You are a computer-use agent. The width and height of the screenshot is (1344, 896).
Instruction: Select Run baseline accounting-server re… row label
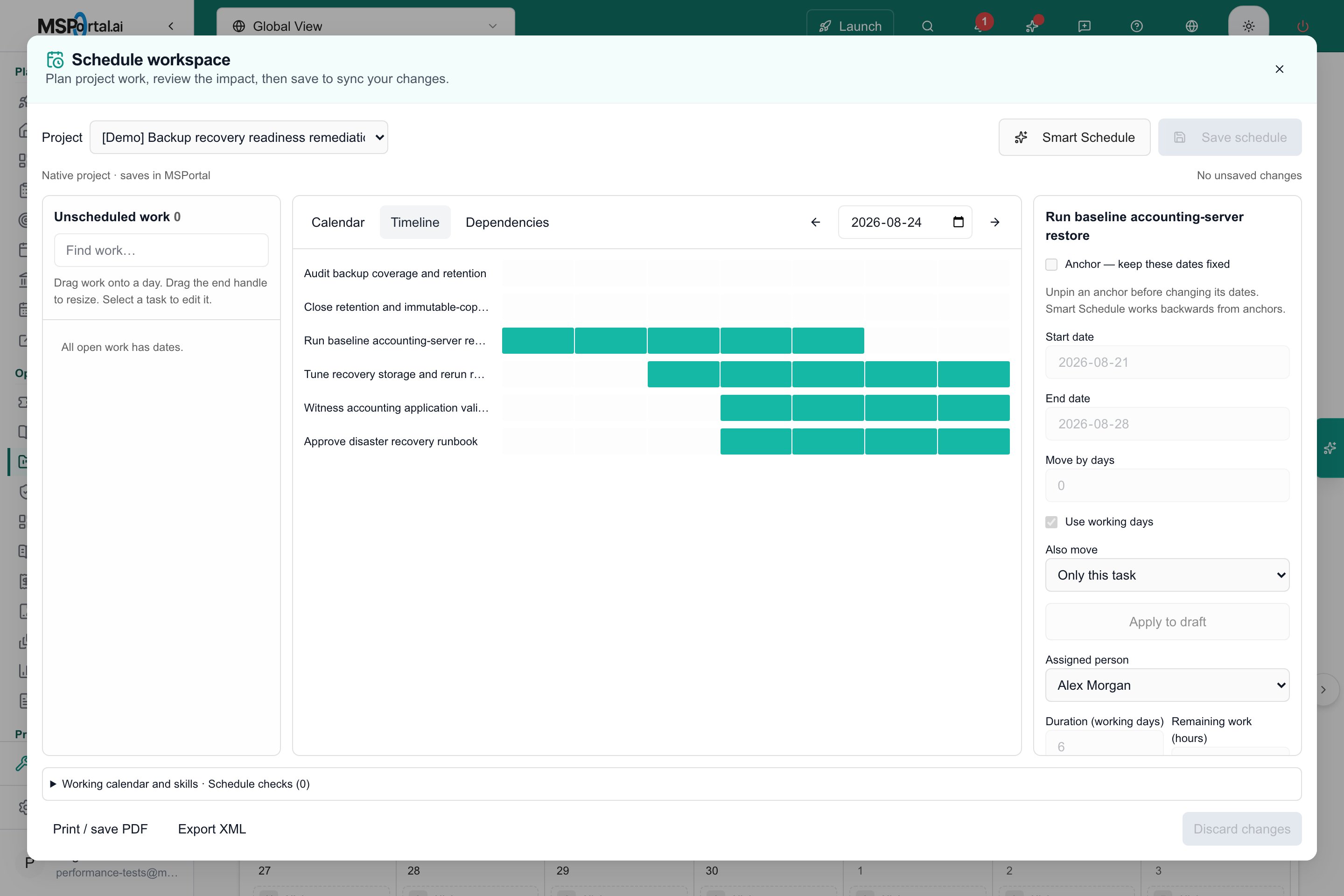click(x=394, y=341)
